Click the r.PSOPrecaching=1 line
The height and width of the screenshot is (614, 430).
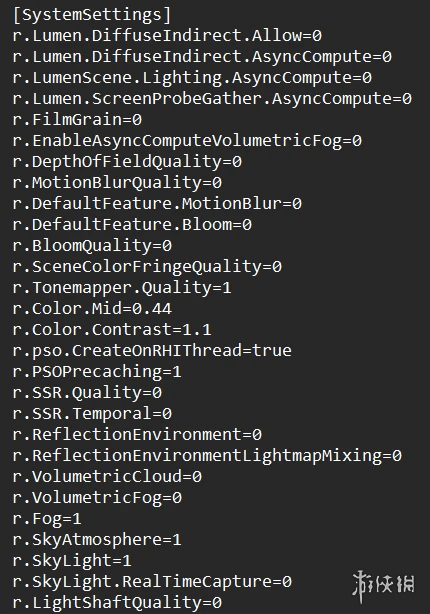click(x=97, y=372)
